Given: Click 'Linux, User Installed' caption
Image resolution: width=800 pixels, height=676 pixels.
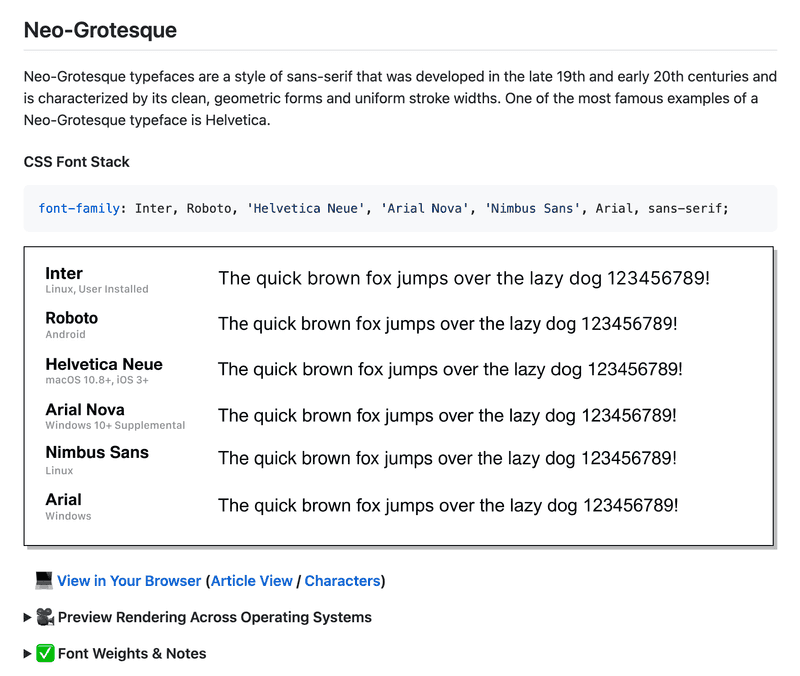Looking at the screenshot, I should [x=97, y=289].
